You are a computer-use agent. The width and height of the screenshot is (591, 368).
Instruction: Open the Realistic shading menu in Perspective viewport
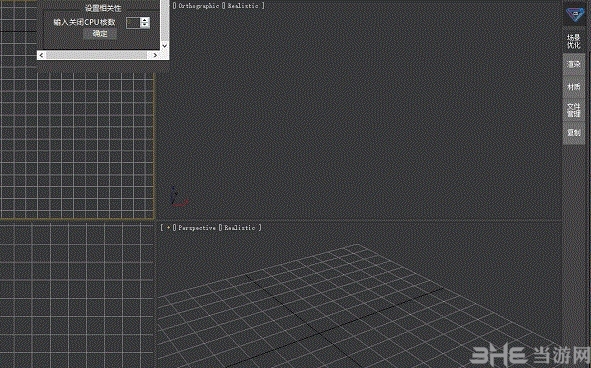coord(240,228)
